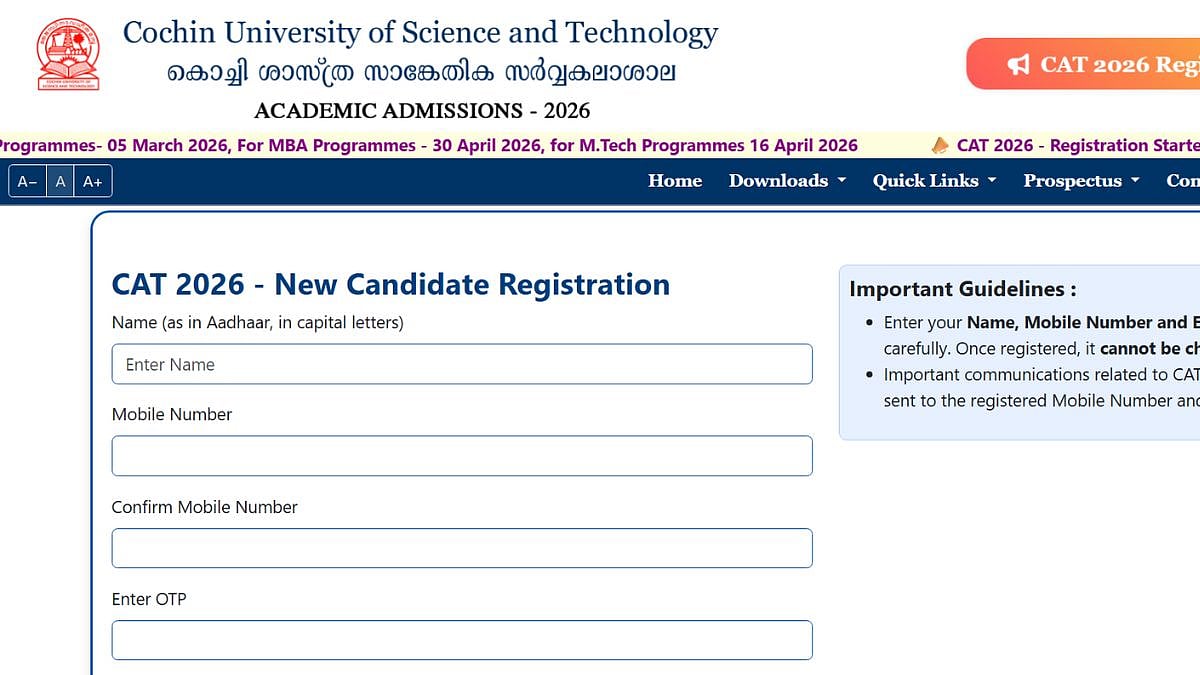
Task: Click the announcement horn emoji in scrolling ticker
Action: point(938,145)
